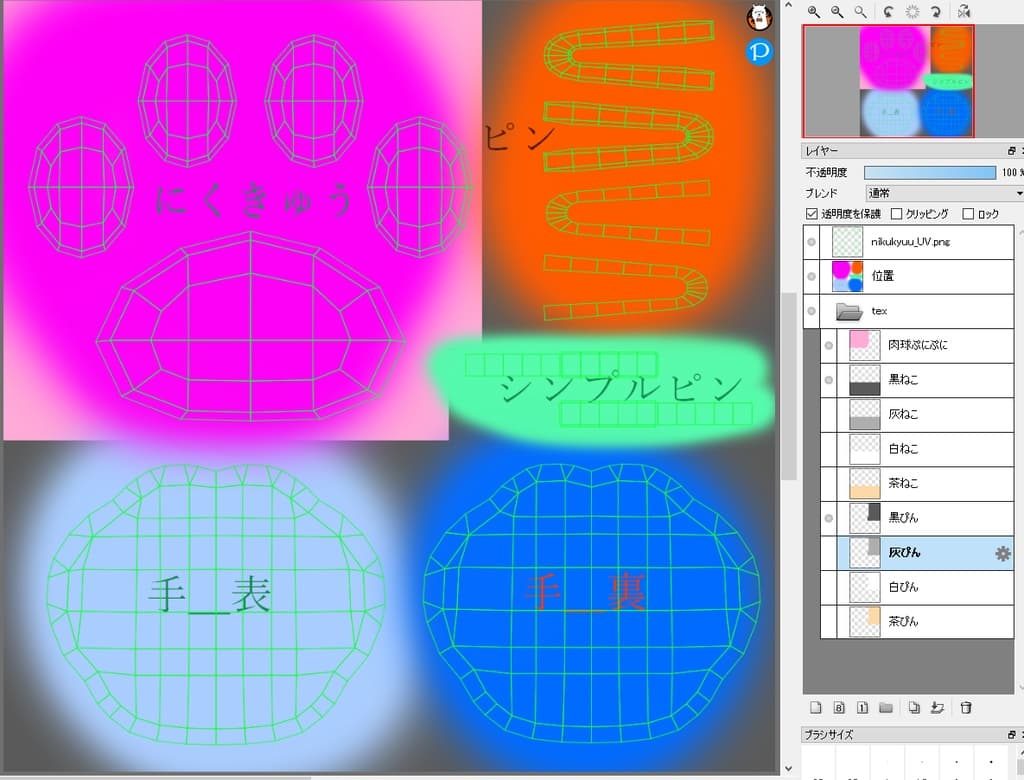Click the reset canvas rotation icon
1024x780 pixels.
coord(913,12)
